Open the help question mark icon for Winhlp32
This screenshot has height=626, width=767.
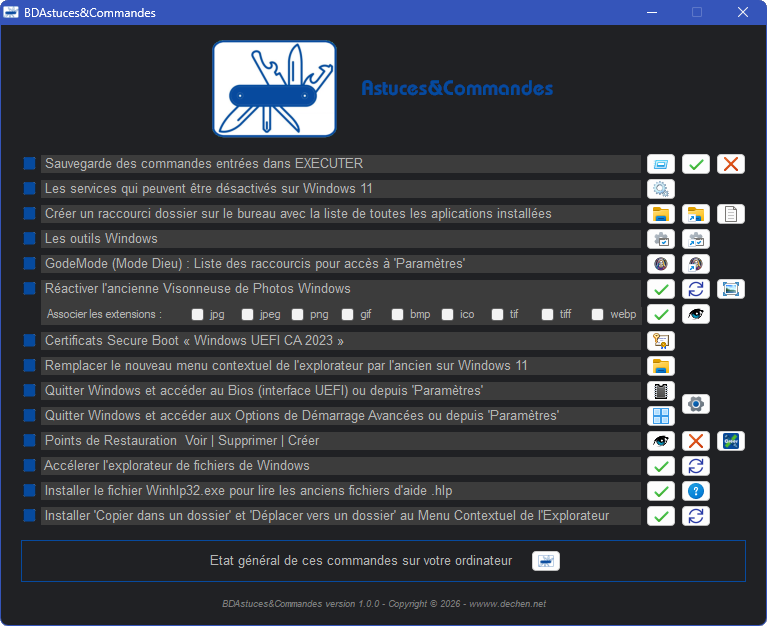(x=696, y=491)
